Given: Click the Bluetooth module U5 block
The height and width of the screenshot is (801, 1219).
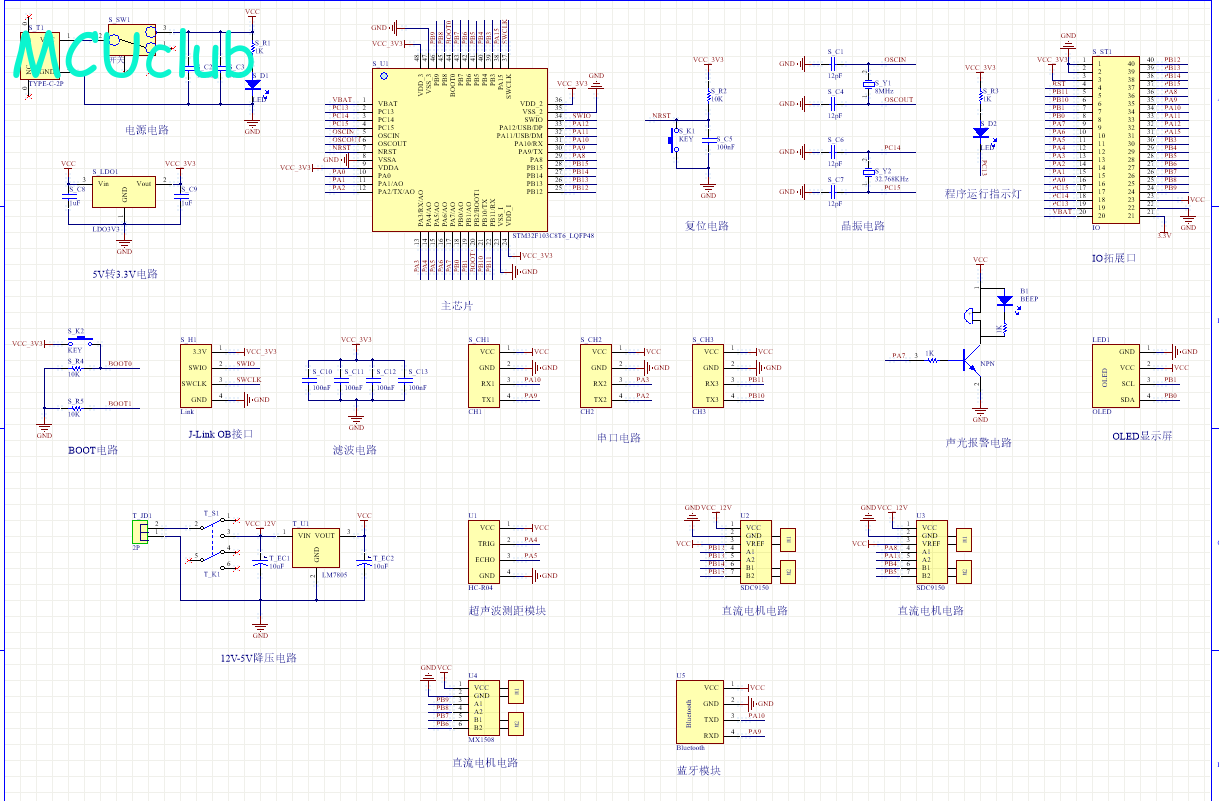Looking at the screenshot, I should pyautogui.click(x=700, y=711).
